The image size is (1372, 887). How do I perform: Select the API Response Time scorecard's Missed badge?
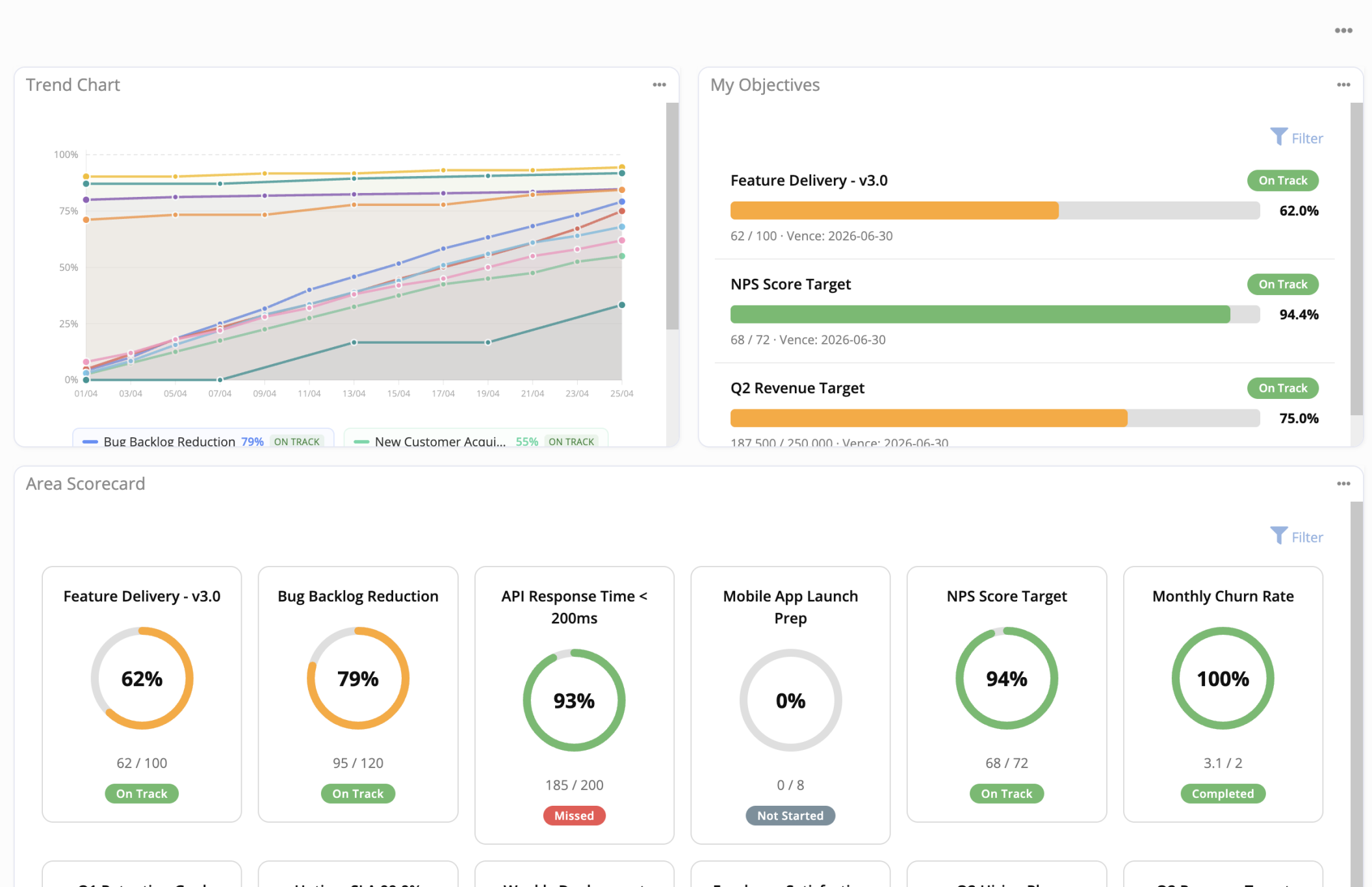point(574,816)
